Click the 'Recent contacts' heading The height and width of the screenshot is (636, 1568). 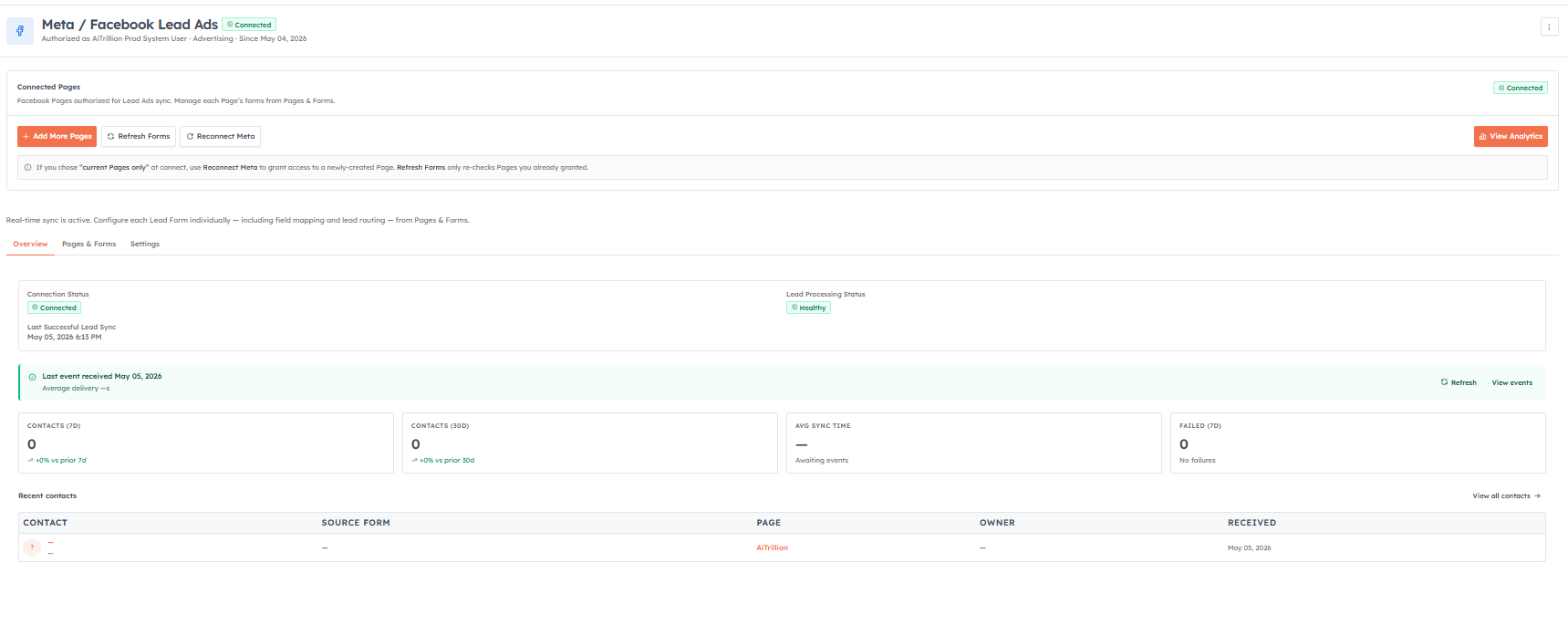pyautogui.click(x=47, y=495)
